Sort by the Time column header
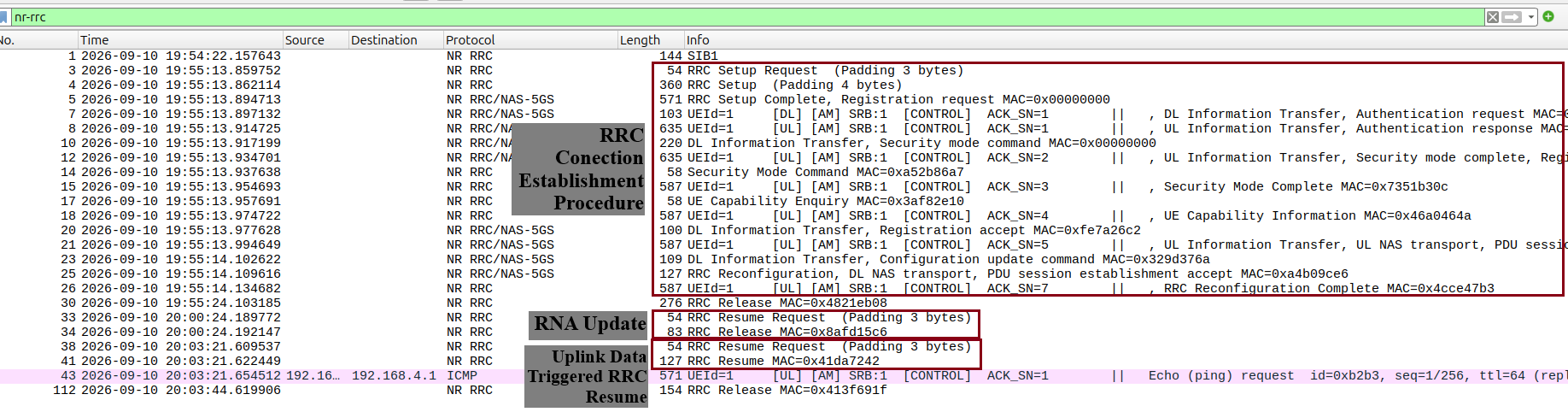 click(x=180, y=40)
